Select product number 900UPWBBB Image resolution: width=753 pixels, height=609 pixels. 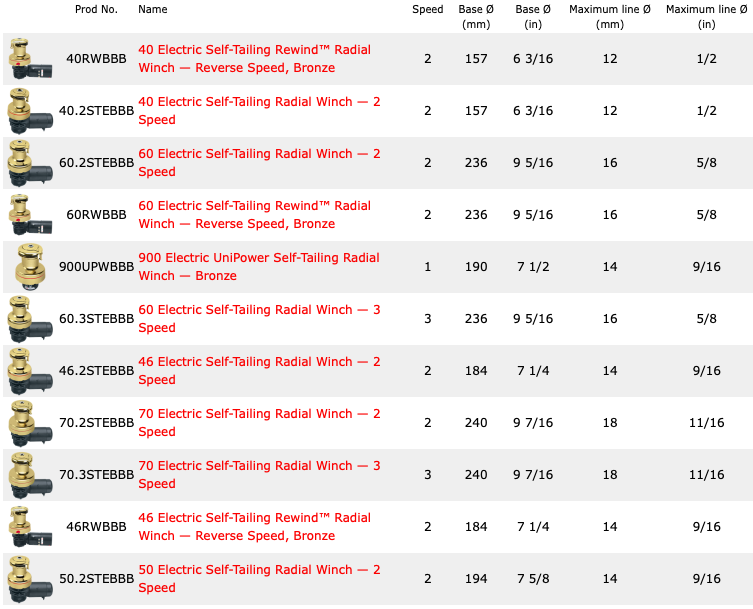point(97,267)
